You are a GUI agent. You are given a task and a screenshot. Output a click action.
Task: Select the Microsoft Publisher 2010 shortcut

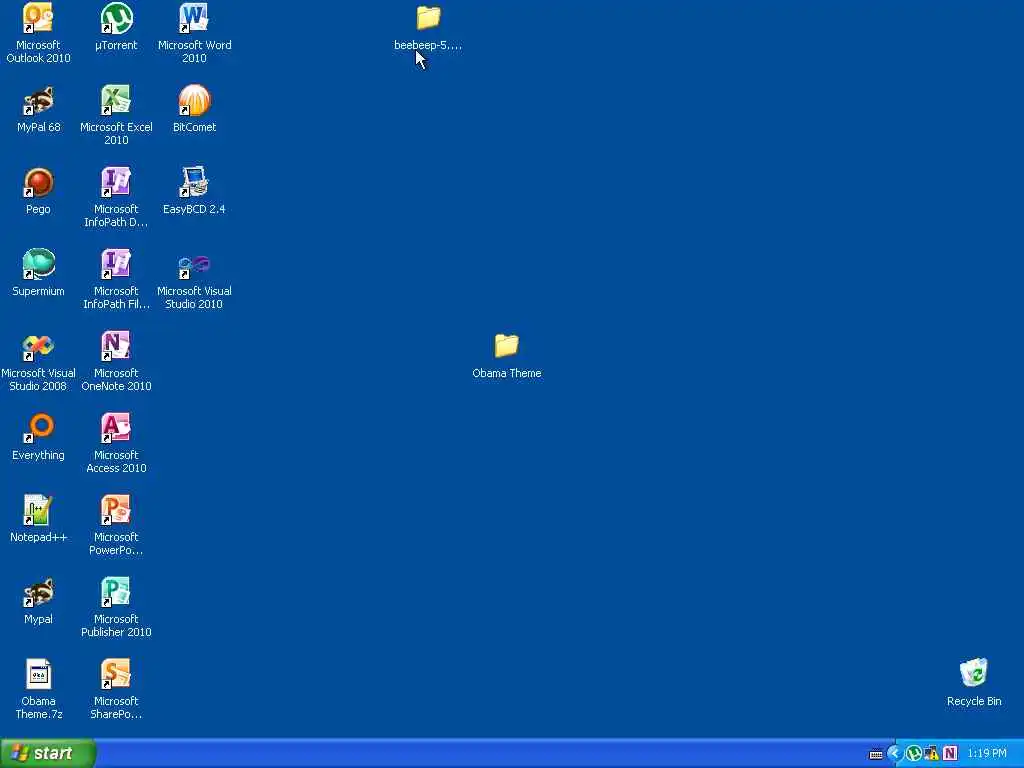tap(116, 607)
